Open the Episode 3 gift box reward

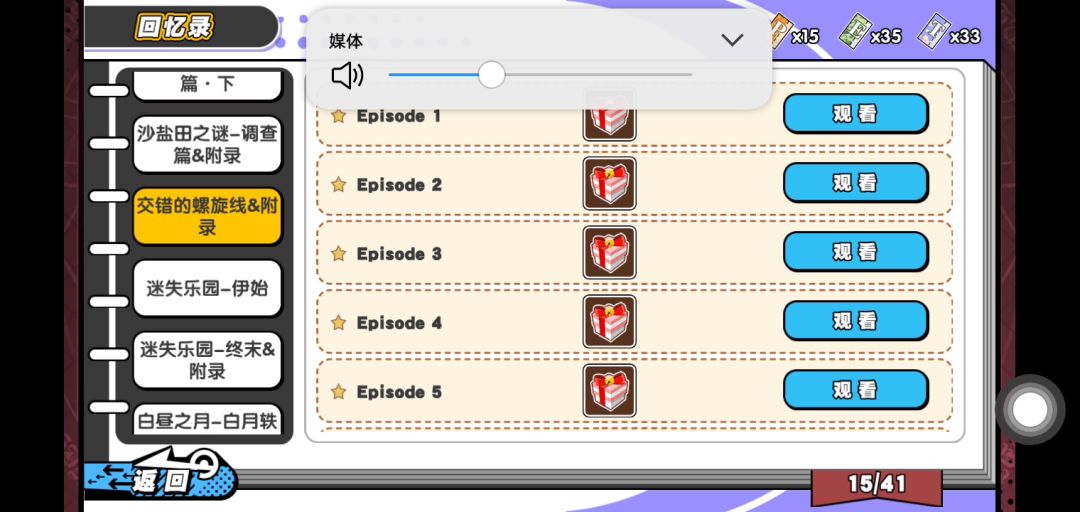point(610,252)
